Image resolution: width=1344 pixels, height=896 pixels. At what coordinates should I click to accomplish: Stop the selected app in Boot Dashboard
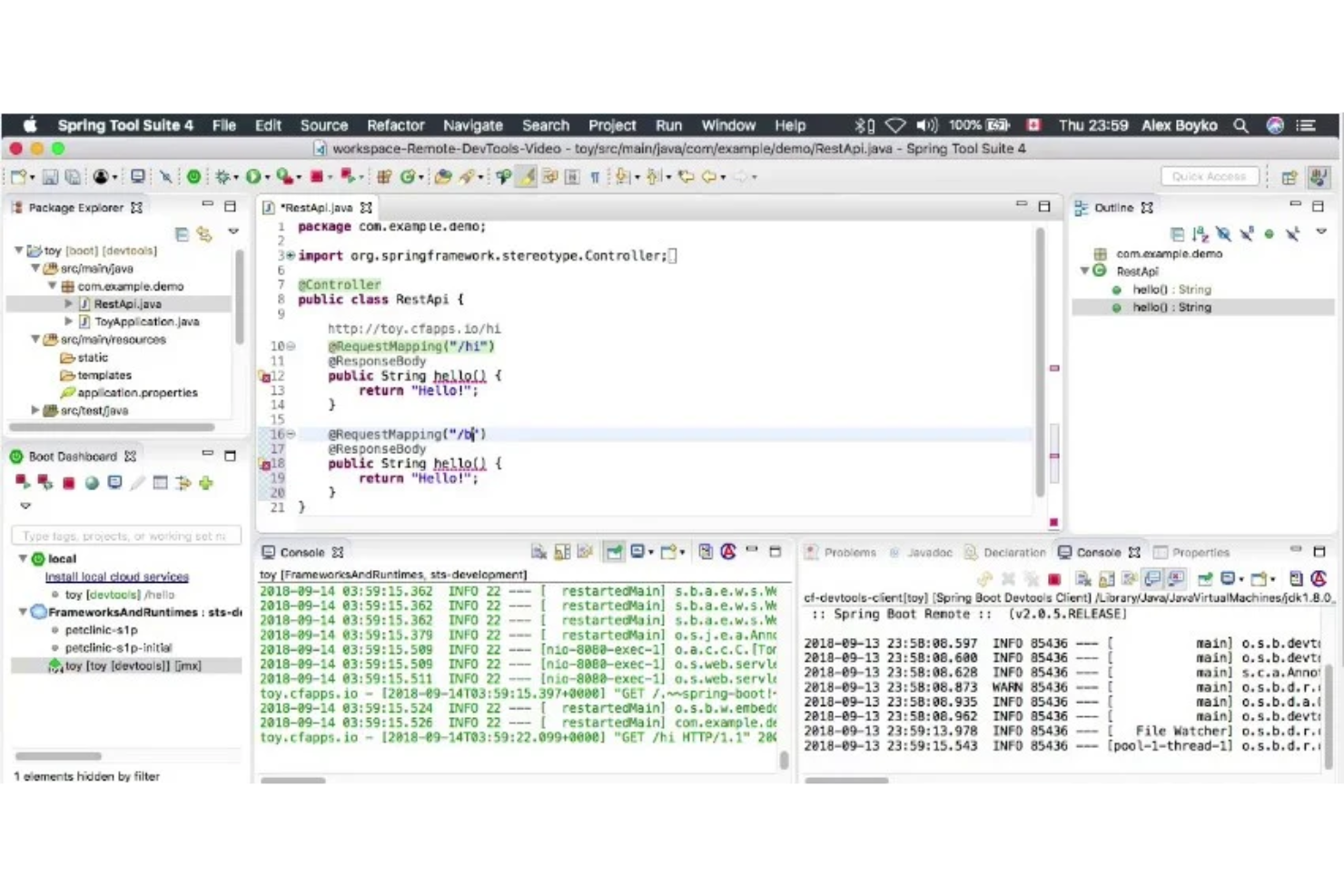pyautogui.click(x=68, y=482)
